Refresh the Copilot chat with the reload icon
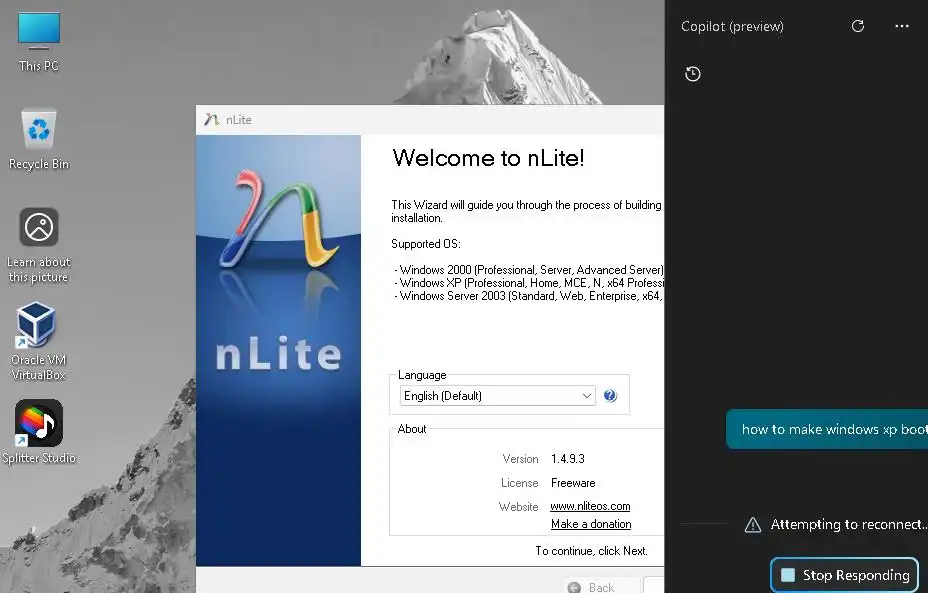This screenshot has width=928, height=593. 858,26
